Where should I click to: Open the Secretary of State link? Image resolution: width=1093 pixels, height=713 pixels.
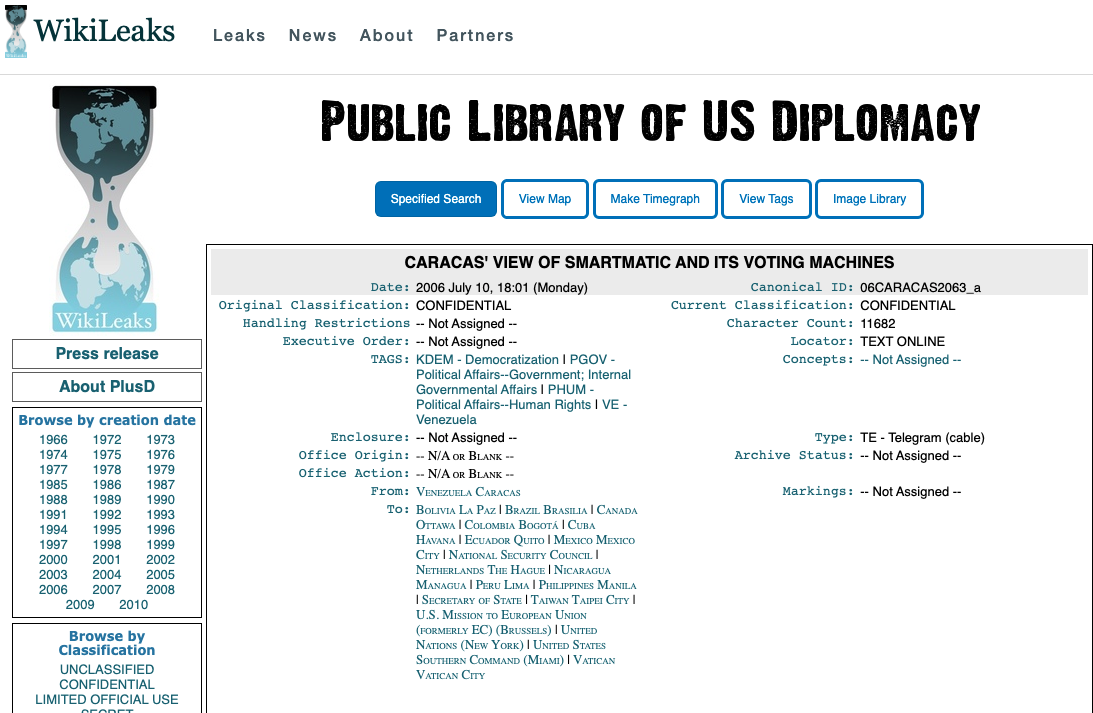[x=472, y=600]
